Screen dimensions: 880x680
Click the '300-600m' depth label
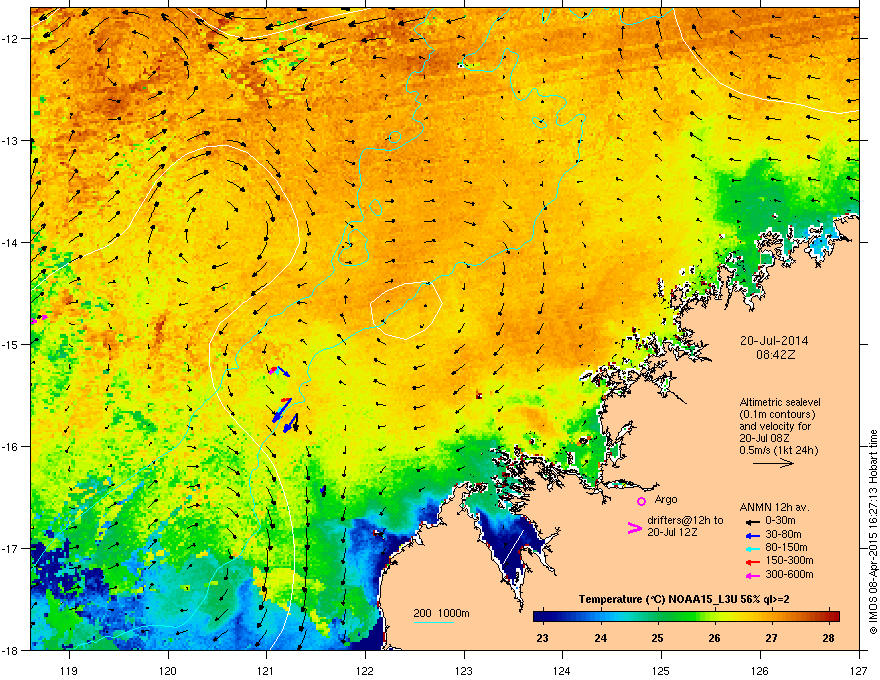click(x=789, y=574)
